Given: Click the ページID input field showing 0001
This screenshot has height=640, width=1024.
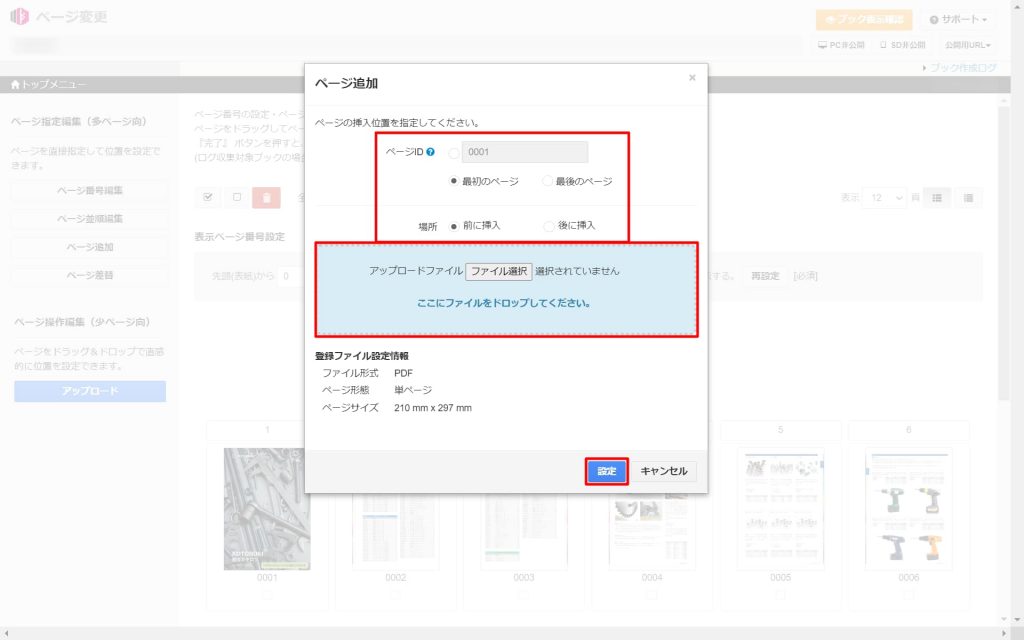Looking at the screenshot, I should 524,153.
